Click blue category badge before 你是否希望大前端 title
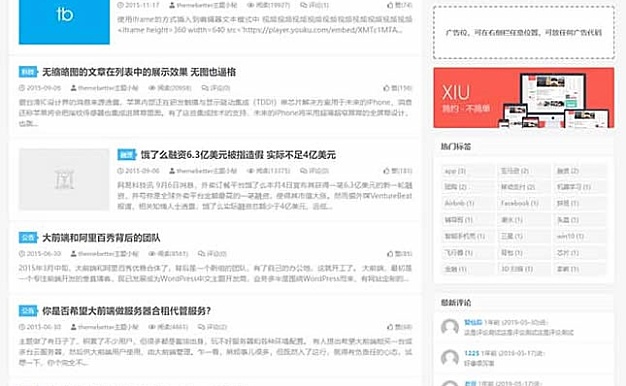Viewport: 626px width, 386px height. [28, 311]
